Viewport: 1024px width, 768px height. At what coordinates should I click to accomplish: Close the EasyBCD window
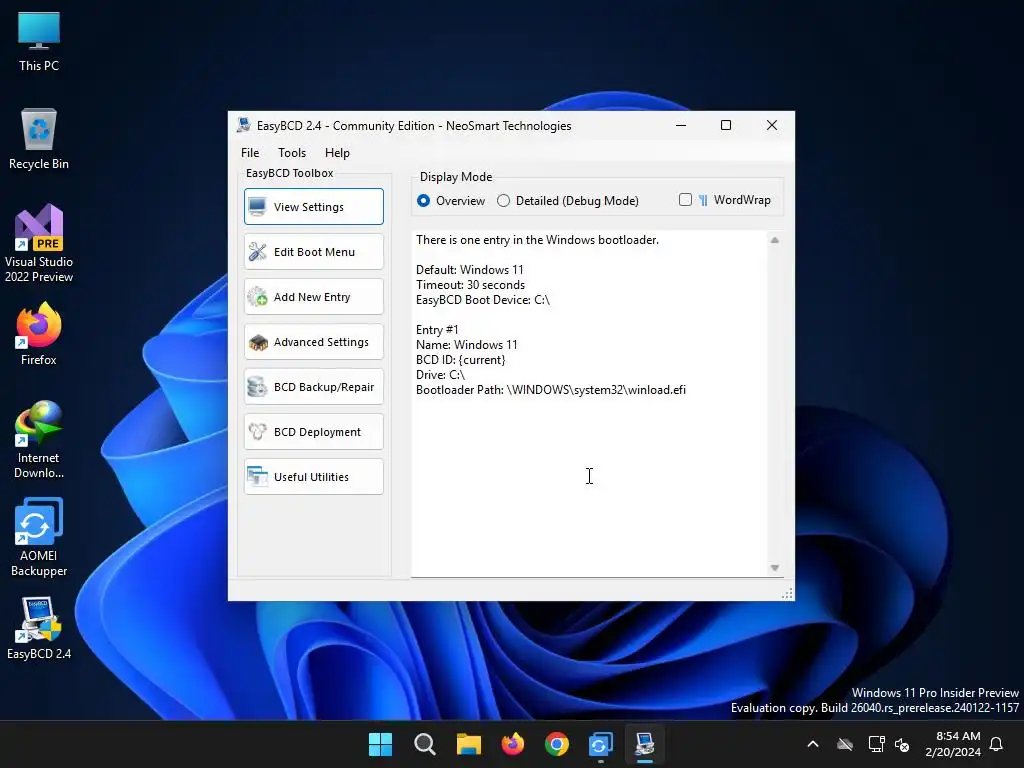772,125
